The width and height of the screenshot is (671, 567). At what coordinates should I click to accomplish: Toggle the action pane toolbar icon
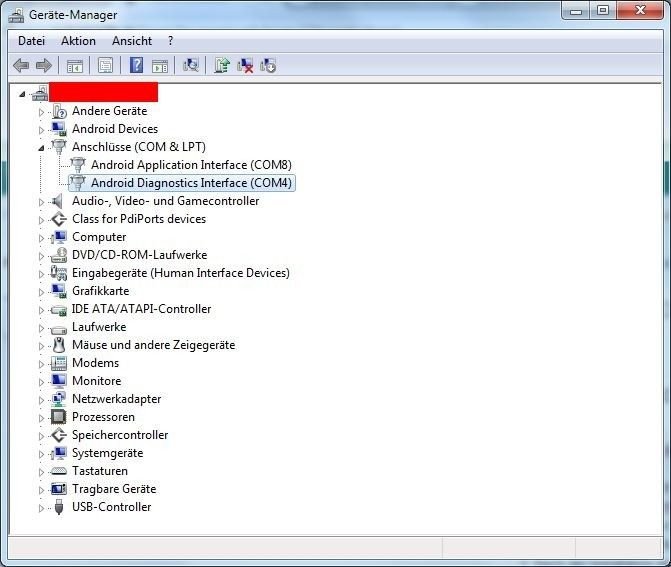pyautogui.click(x=160, y=66)
